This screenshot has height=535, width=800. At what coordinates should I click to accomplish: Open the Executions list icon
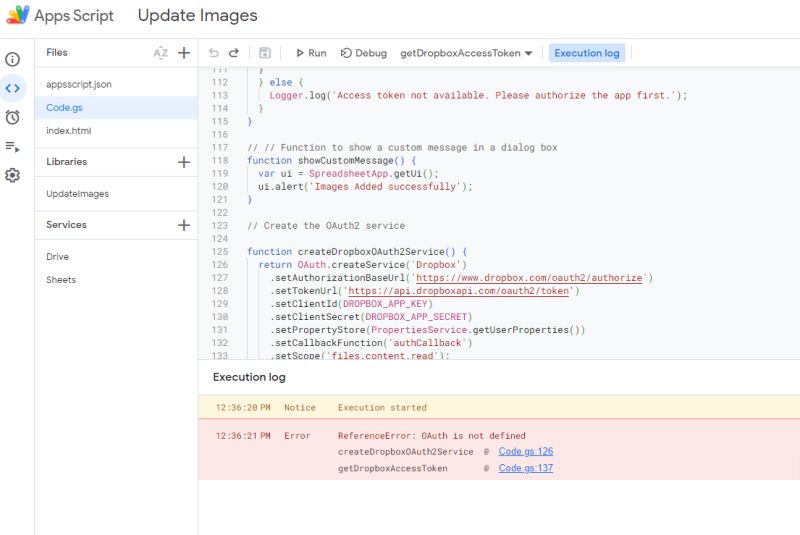pyautogui.click(x=12, y=147)
